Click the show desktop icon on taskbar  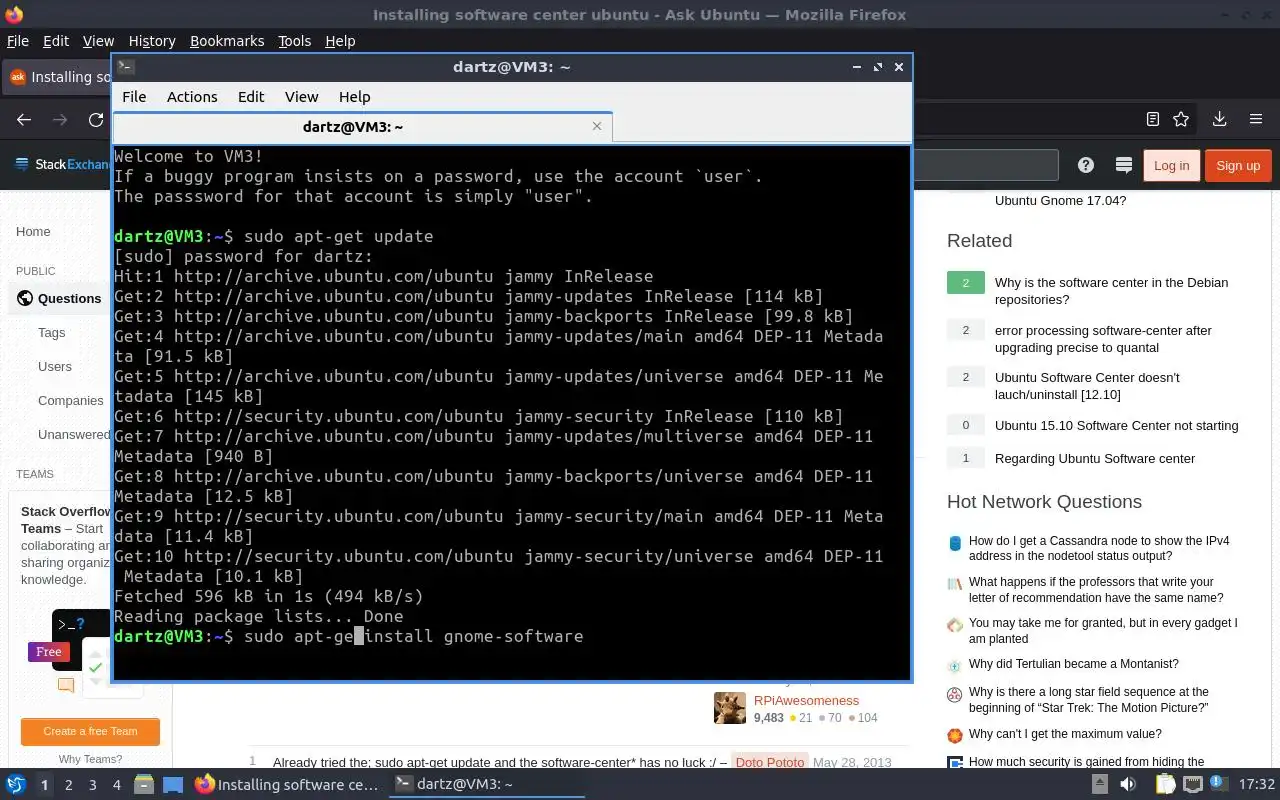[173, 784]
